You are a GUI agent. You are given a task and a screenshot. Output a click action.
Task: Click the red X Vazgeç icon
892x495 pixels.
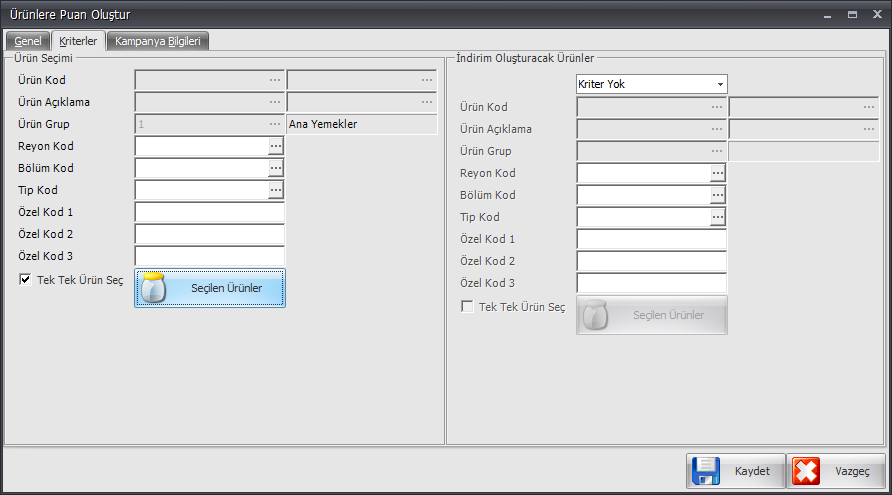(806, 471)
